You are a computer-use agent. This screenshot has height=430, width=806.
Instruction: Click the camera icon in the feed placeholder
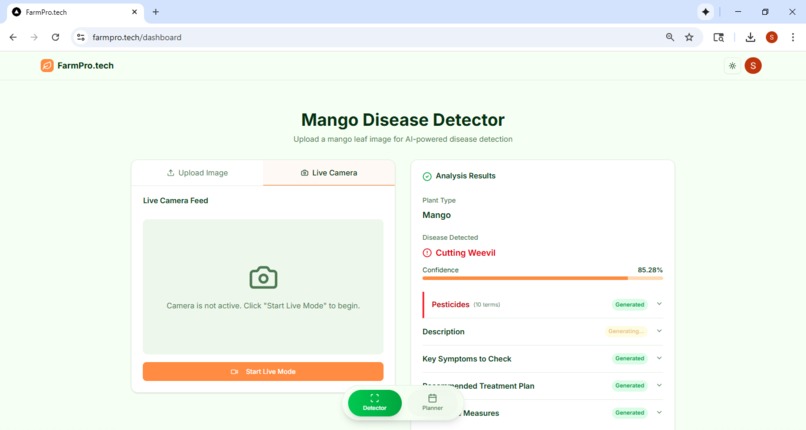[263, 277]
